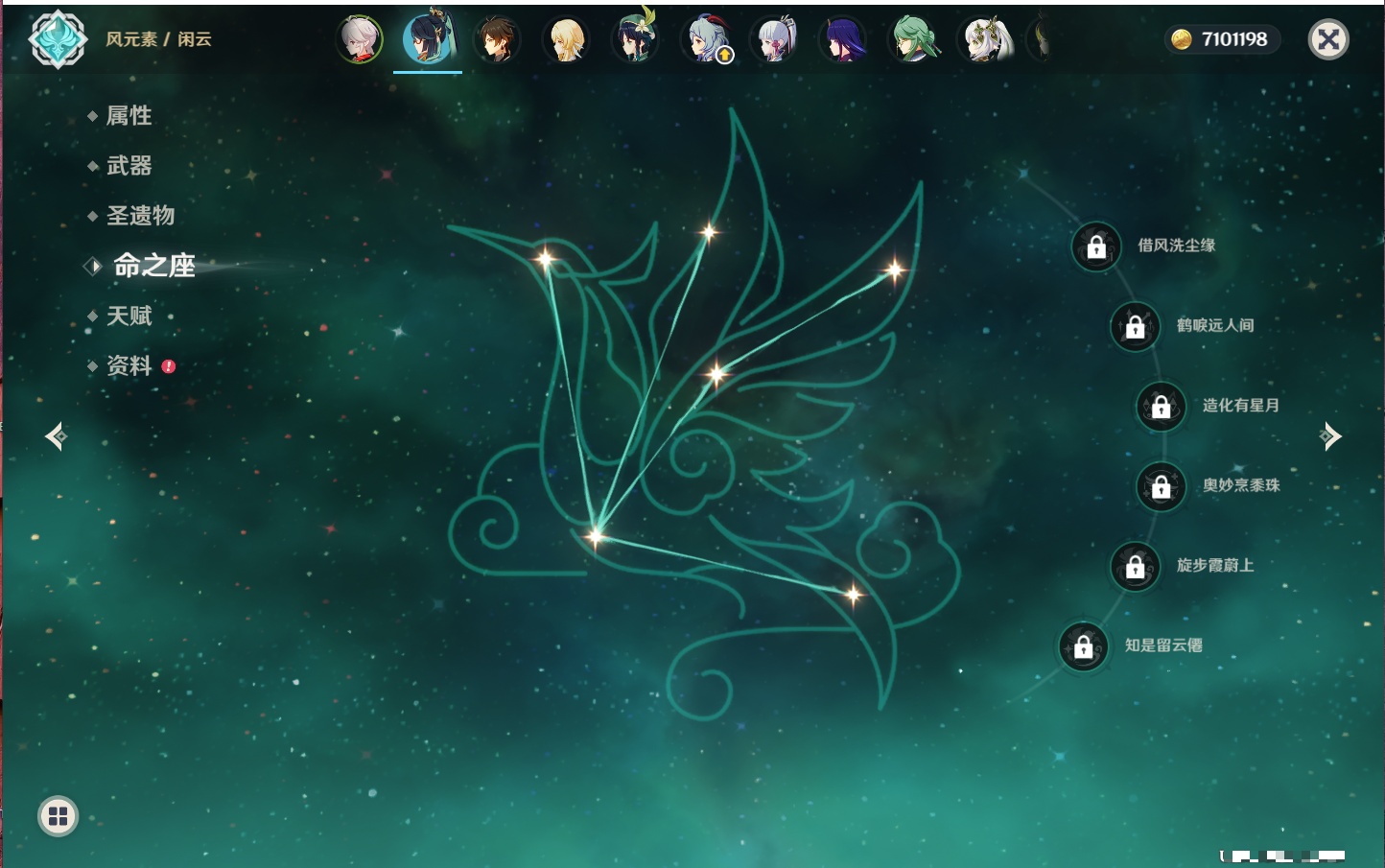Open the grid menu button
The width and height of the screenshot is (1385, 868).
pos(58,816)
